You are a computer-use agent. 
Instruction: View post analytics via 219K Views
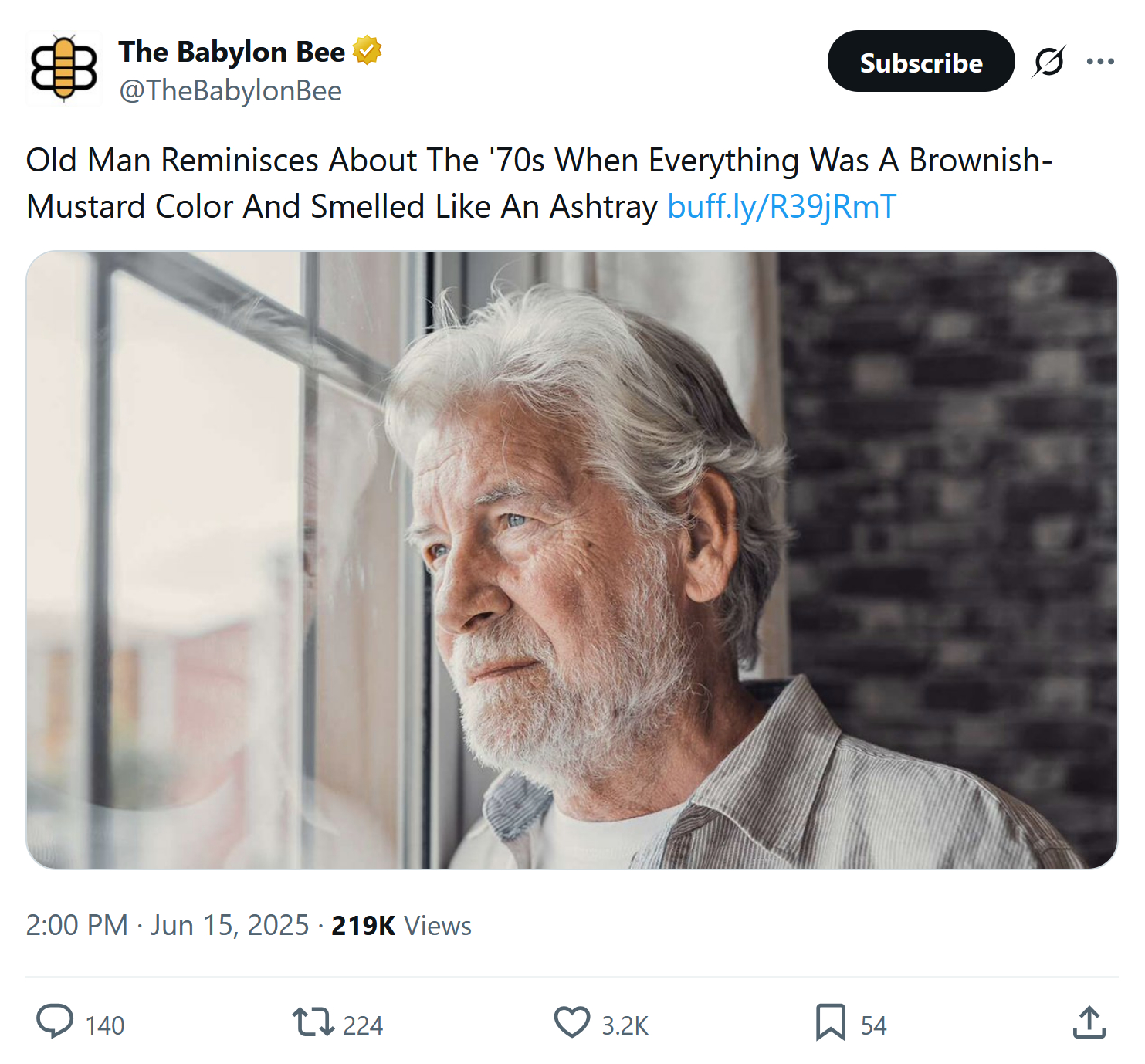[401, 925]
